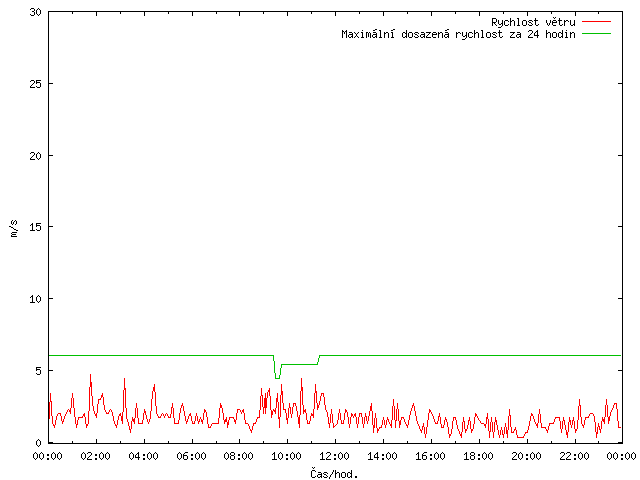Viewport: 640px width, 480px height.
Task: Click the x-axis label '02:00'
Action: [x=96, y=456]
